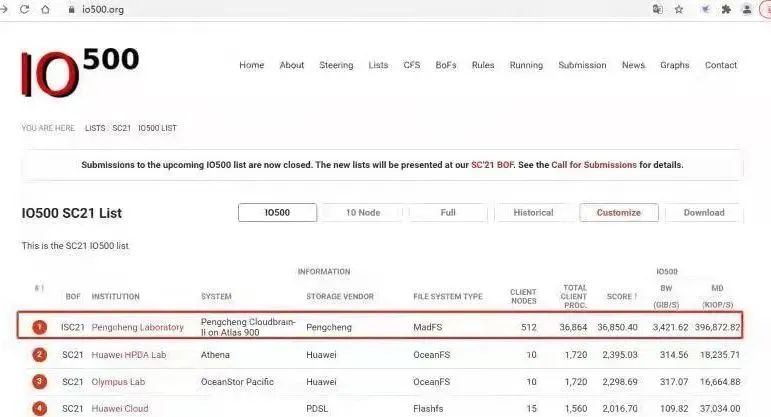
Task: Sort the table by SCORE column
Action: pyautogui.click(x=622, y=297)
